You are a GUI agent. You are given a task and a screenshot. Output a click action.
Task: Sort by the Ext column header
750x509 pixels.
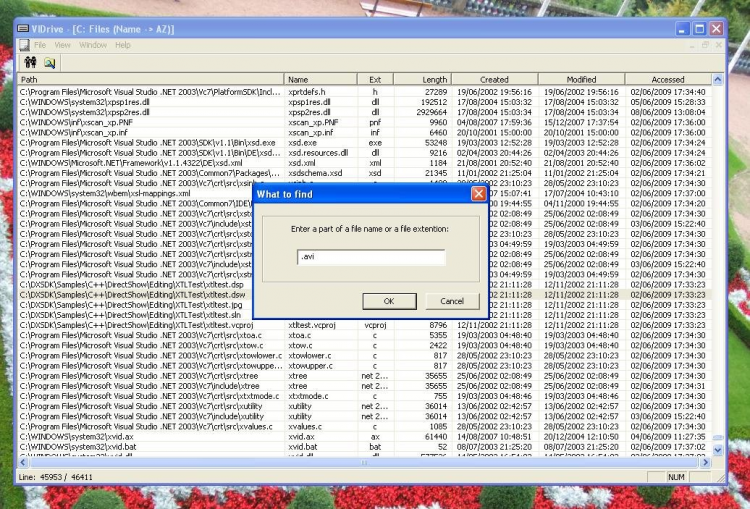tap(375, 79)
